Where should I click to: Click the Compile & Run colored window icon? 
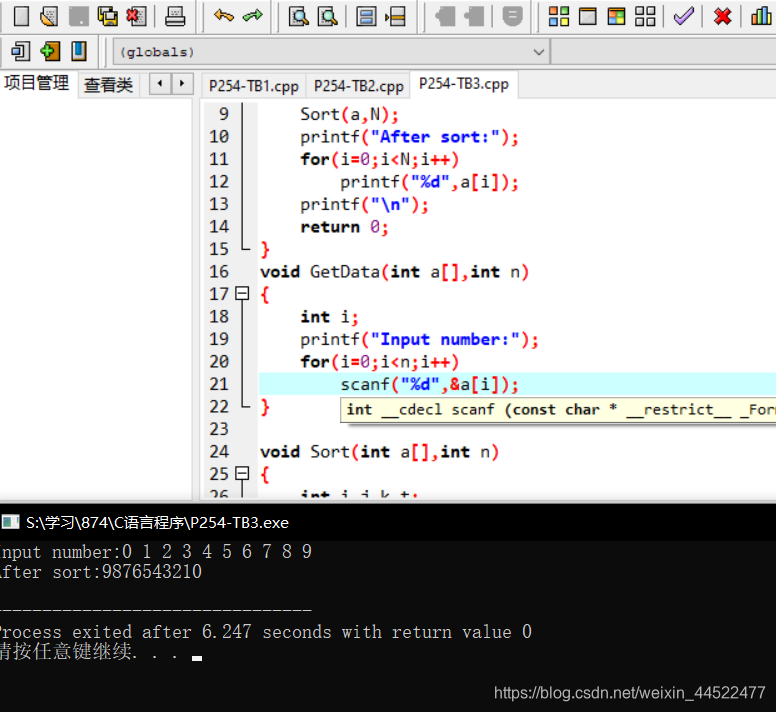click(616, 16)
